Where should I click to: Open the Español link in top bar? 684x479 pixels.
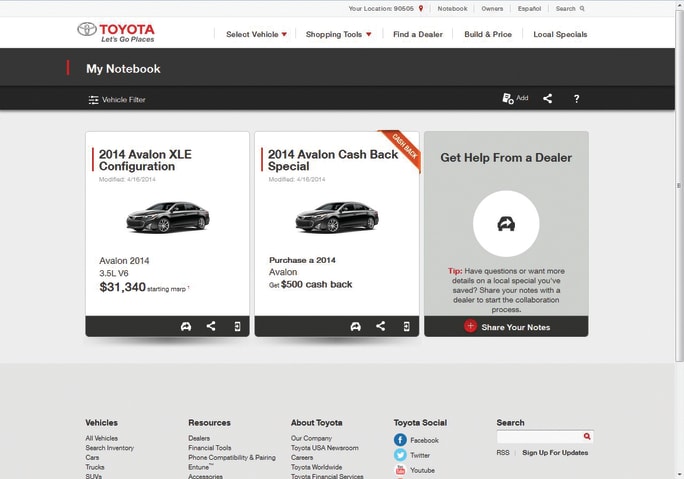pyautogui.click(x=529, y=8)
